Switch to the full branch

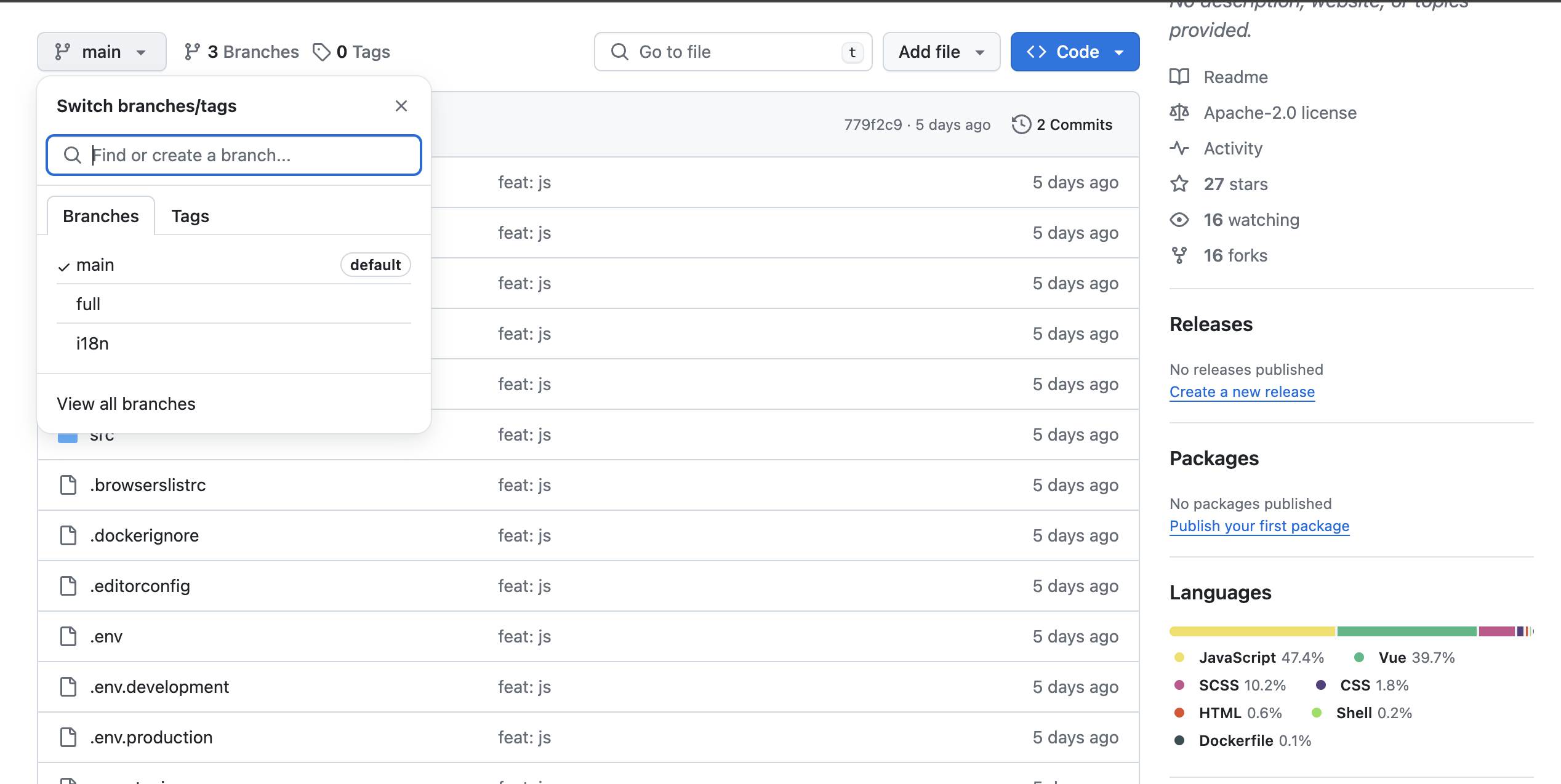point(89,304)
